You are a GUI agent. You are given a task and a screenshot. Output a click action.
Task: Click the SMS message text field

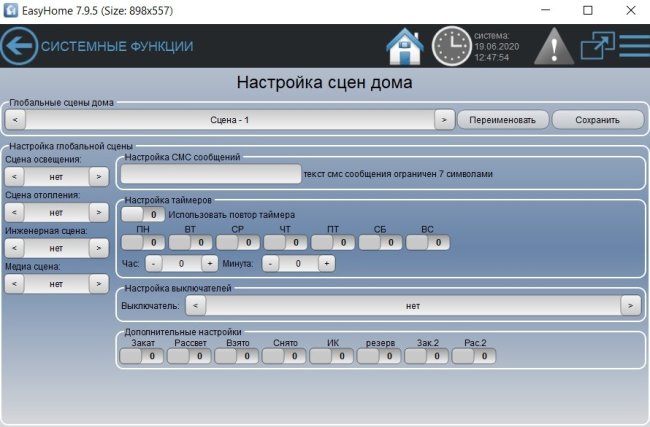(210, 174)
